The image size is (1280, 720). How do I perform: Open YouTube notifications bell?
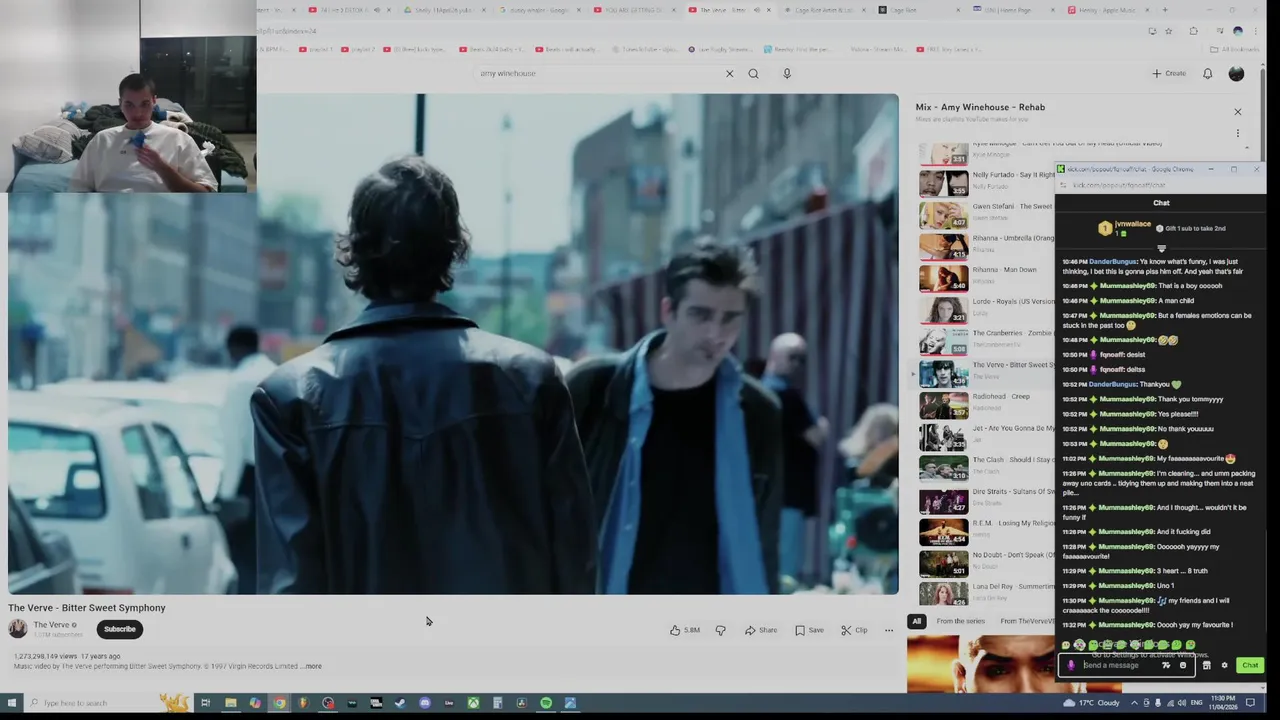click(1207, 73)
